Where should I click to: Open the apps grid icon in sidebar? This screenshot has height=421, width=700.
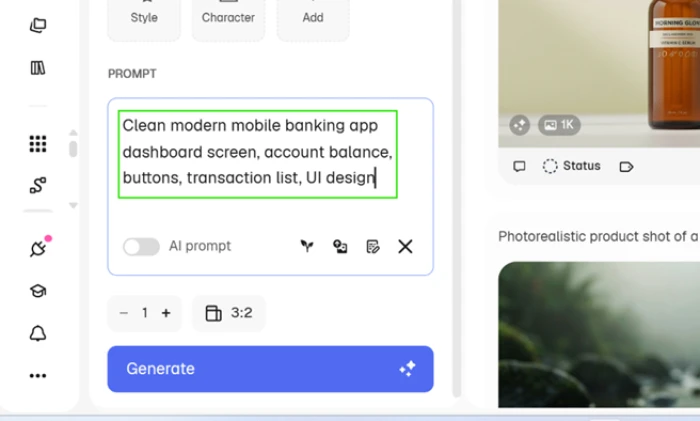click(38, 144)
